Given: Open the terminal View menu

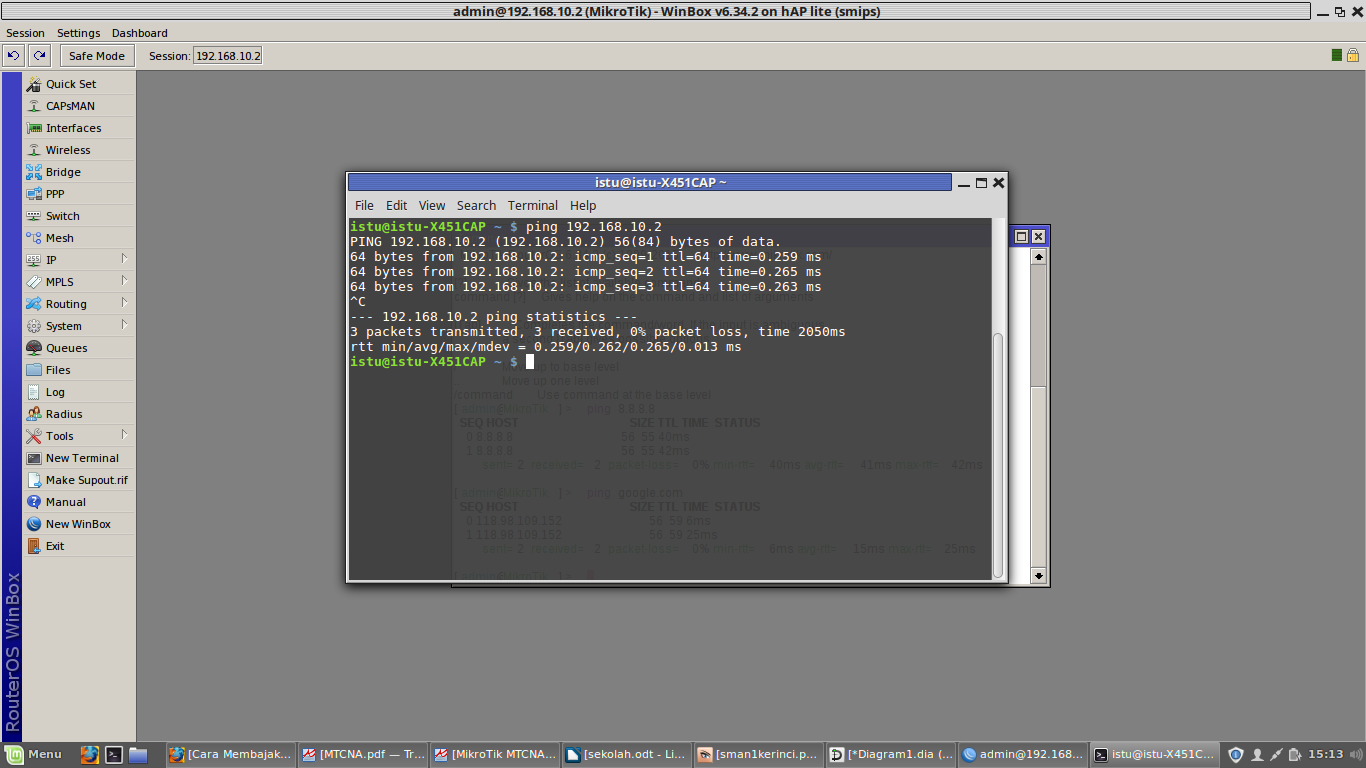Looking at the screenshot, I should click(432, 205).
